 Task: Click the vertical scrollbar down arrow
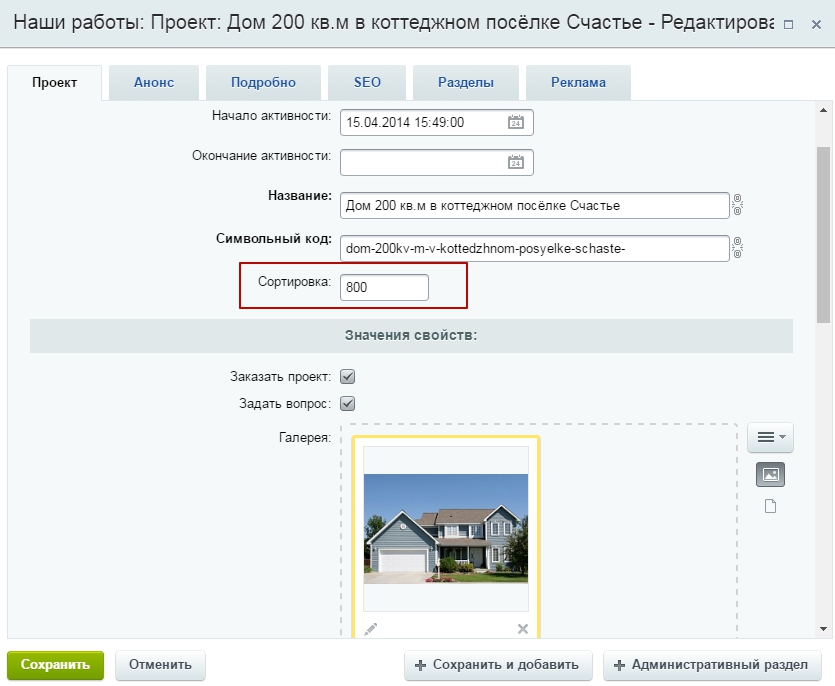(823, 629)
